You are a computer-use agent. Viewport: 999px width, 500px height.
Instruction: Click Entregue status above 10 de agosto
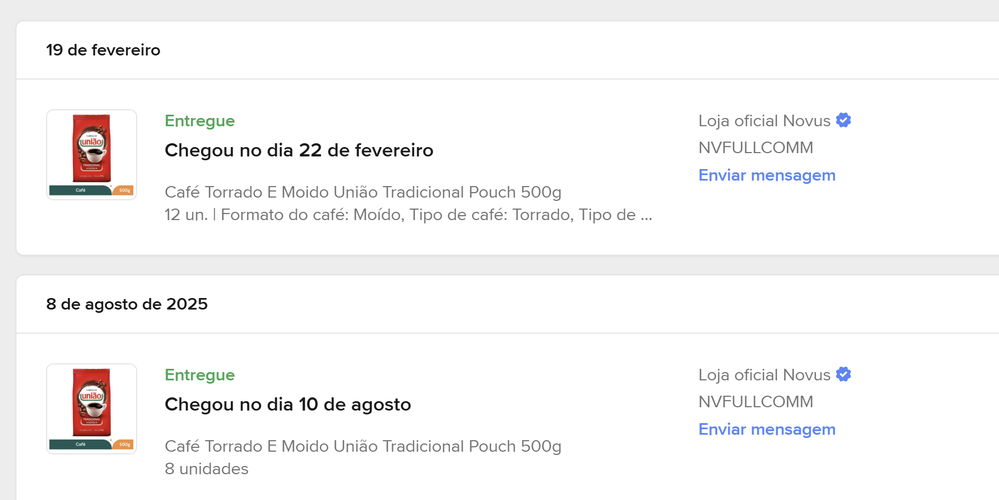pos(199,375)
